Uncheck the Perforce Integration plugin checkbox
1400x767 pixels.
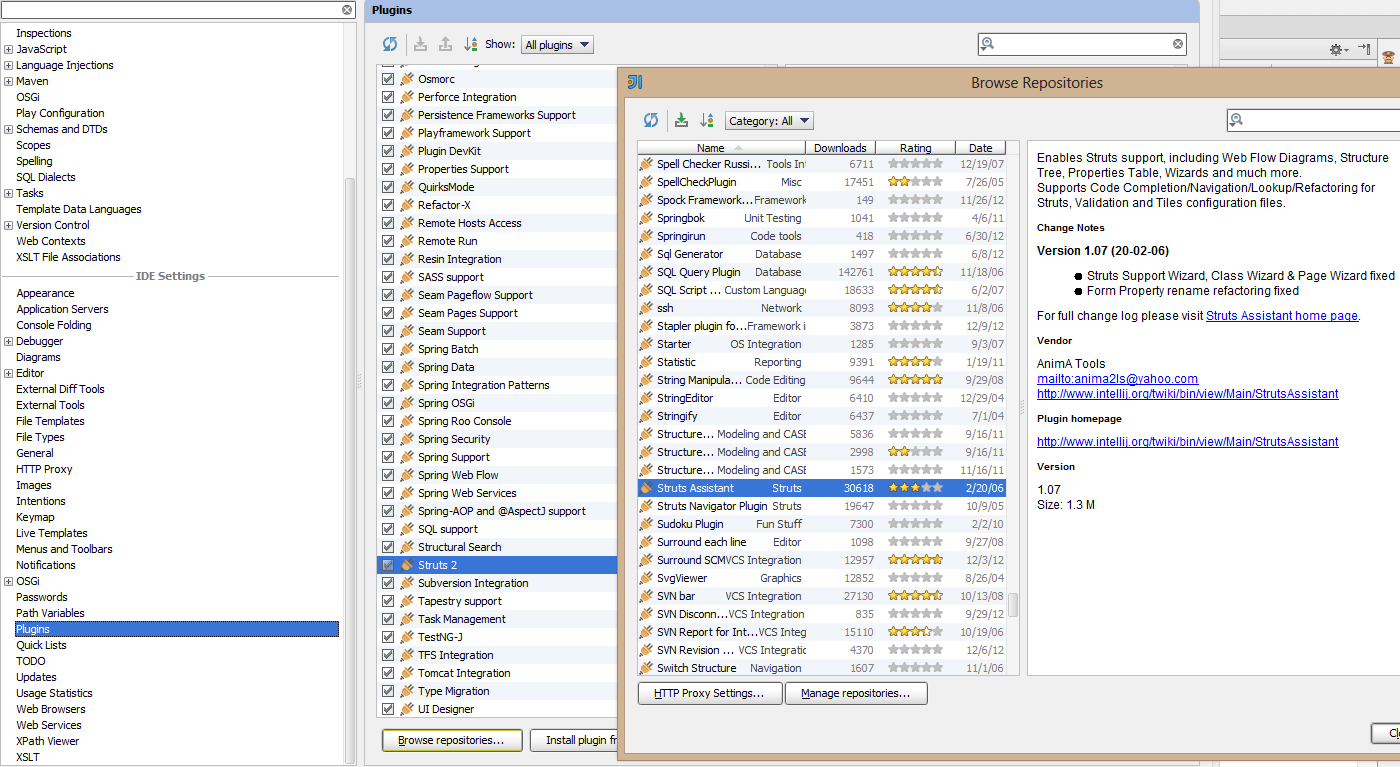click(x=388, y=97)
